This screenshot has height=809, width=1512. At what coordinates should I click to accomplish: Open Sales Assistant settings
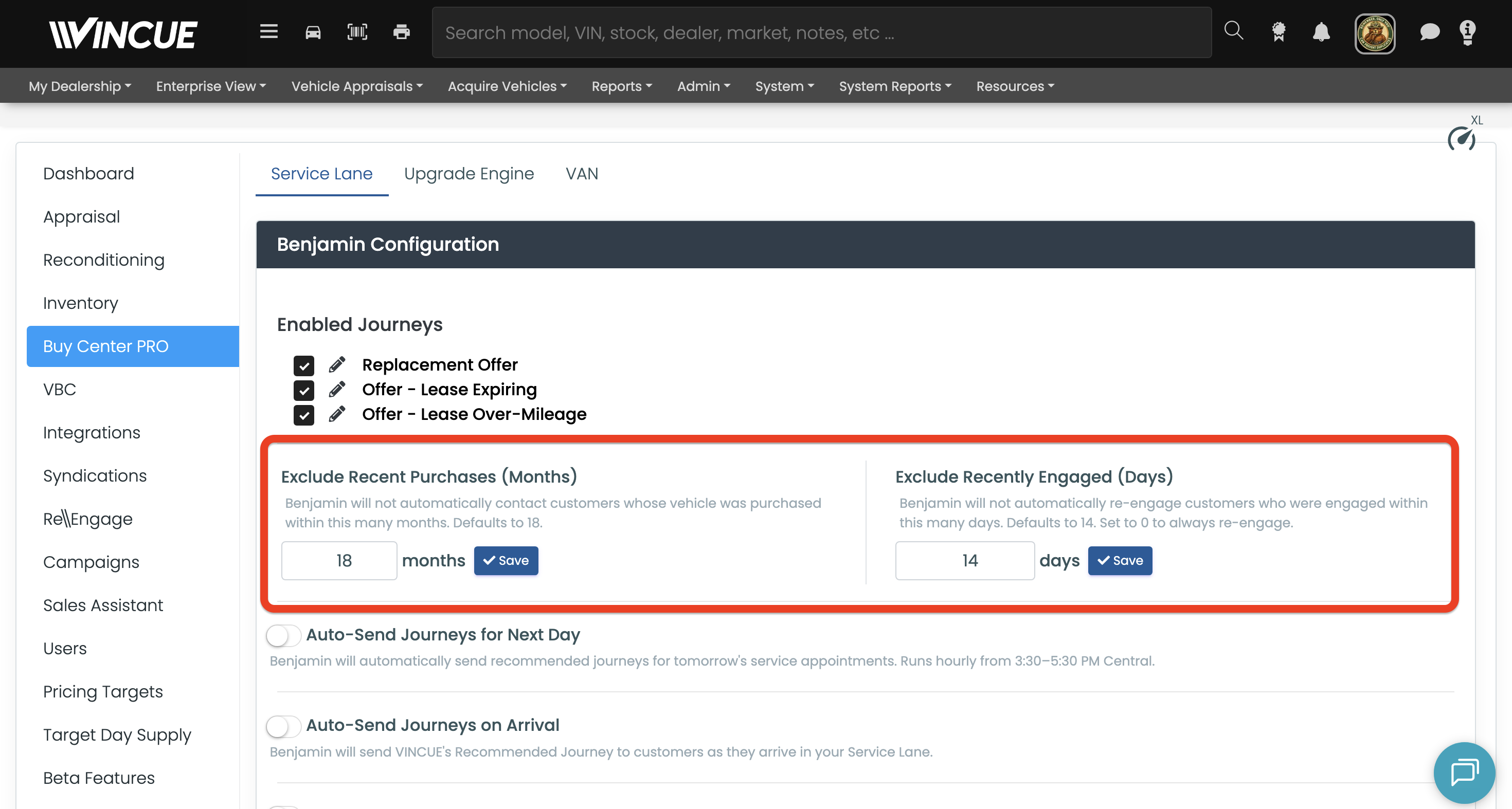pyautogui.click(x=133, y=605)
